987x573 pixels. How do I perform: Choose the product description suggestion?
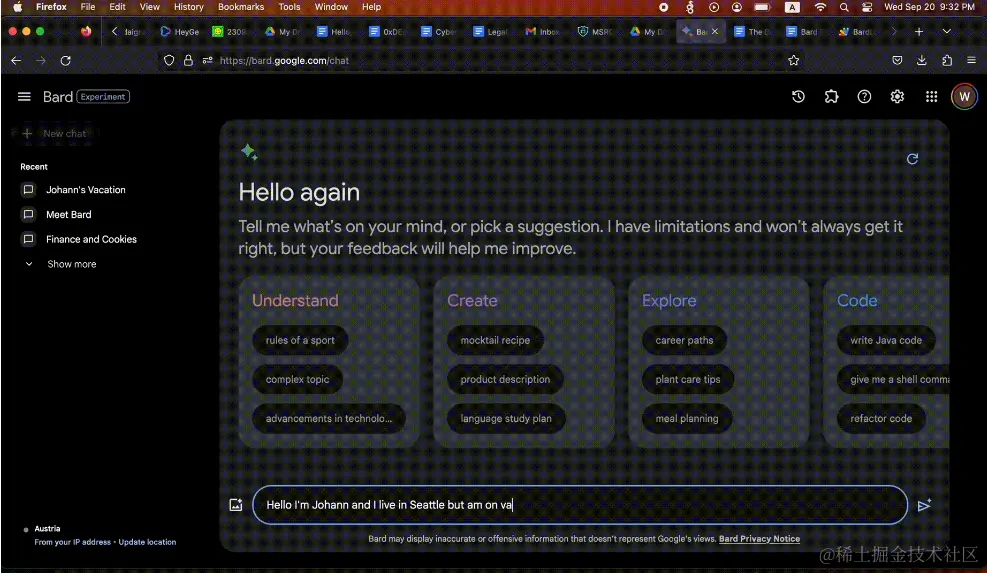point(505,379)
